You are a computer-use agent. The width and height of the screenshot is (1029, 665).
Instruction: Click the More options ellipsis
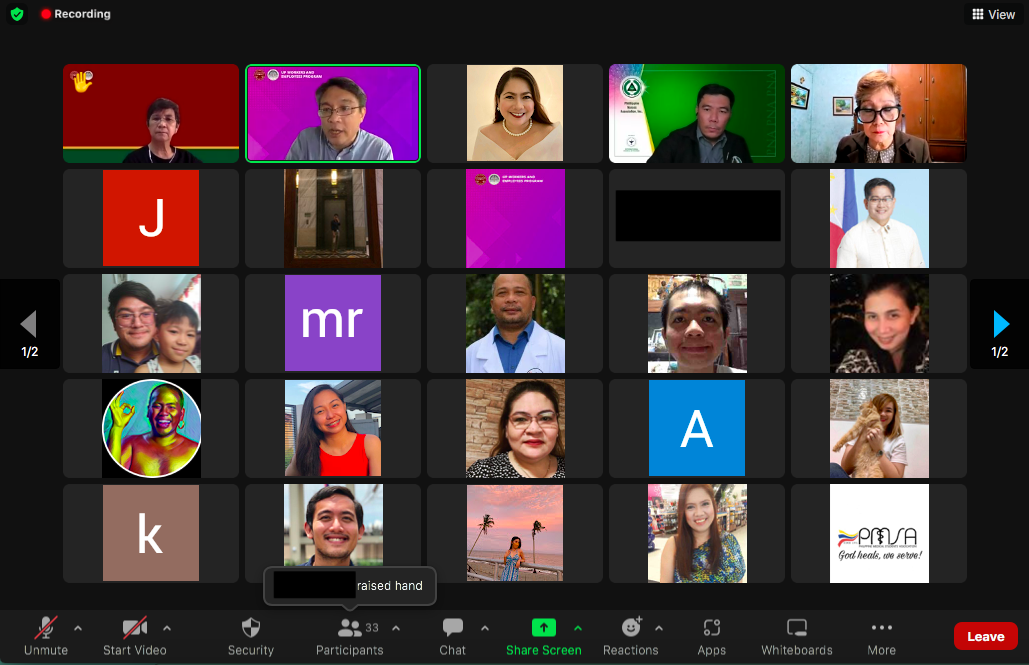[881, 636]
